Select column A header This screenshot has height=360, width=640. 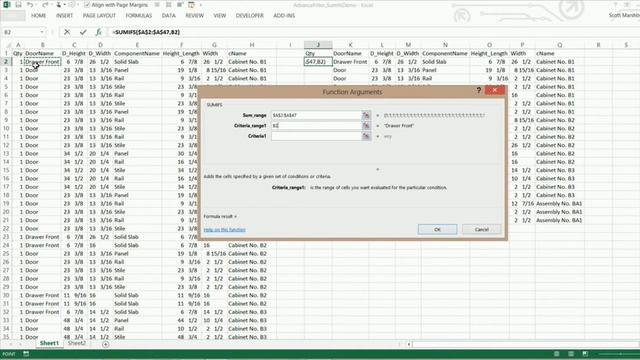[x=18, y=45]
